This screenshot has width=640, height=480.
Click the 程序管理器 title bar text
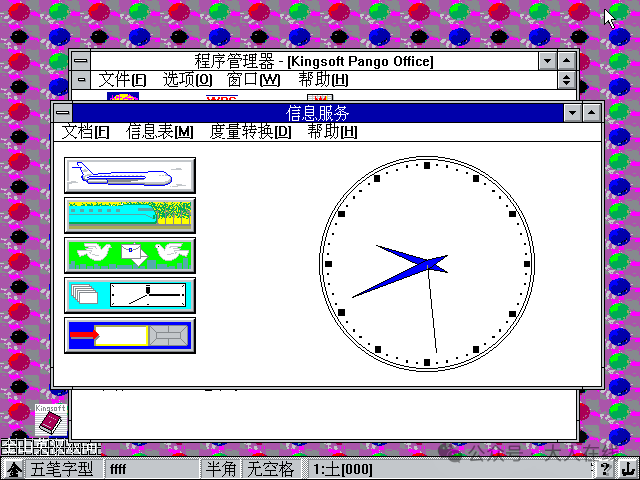coord(313,61)
